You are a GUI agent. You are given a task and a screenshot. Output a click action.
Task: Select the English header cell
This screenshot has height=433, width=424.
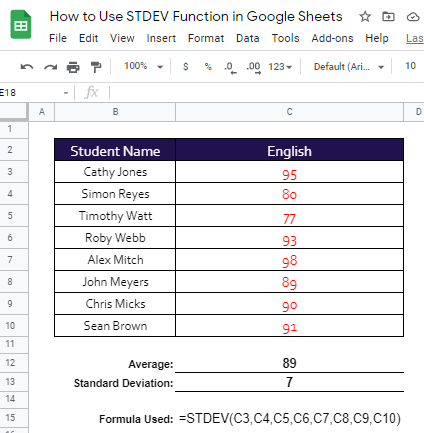(x=289, y=150)
